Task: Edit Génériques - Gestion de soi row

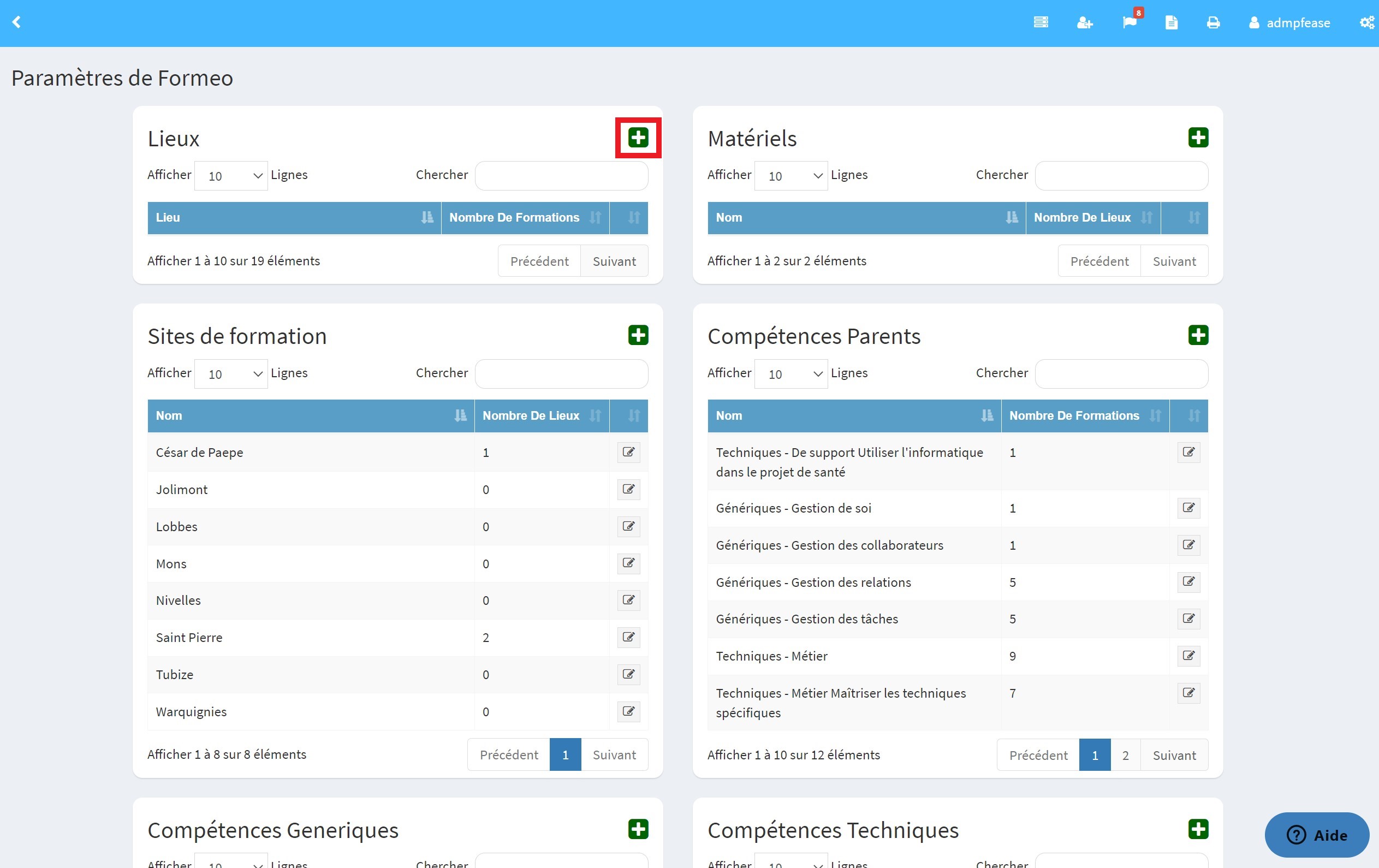Action: (x=1188, y=508)
